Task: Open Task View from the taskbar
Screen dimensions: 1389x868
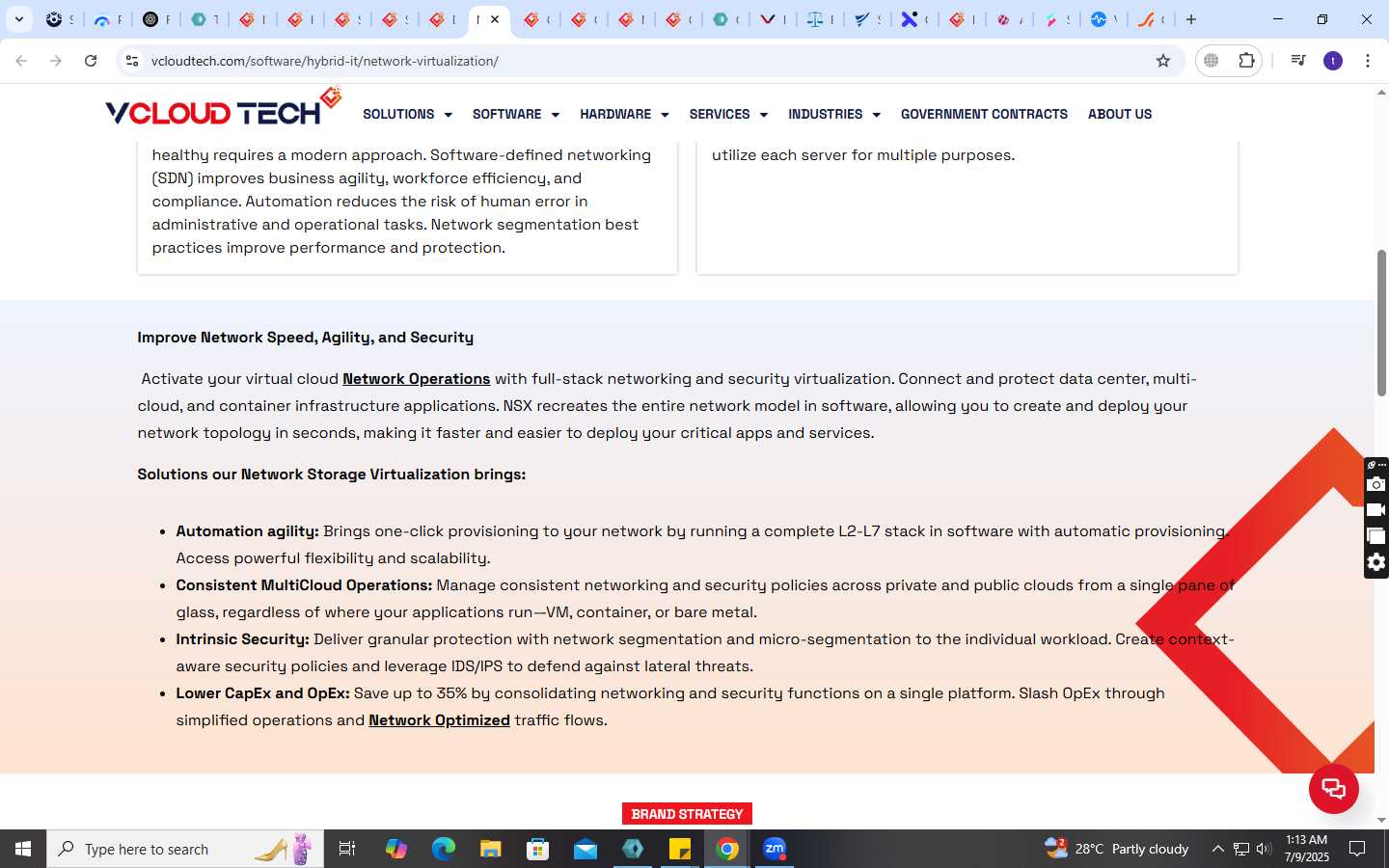Action: (347, 849)
